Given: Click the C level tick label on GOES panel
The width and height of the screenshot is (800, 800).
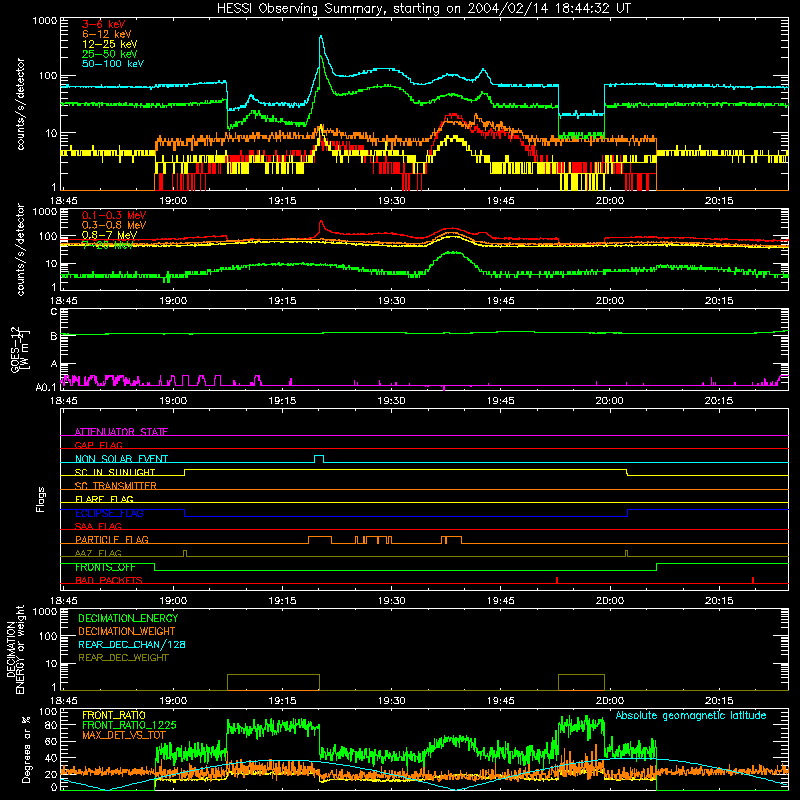Looking at the screenshot, I should click(54, 311).
